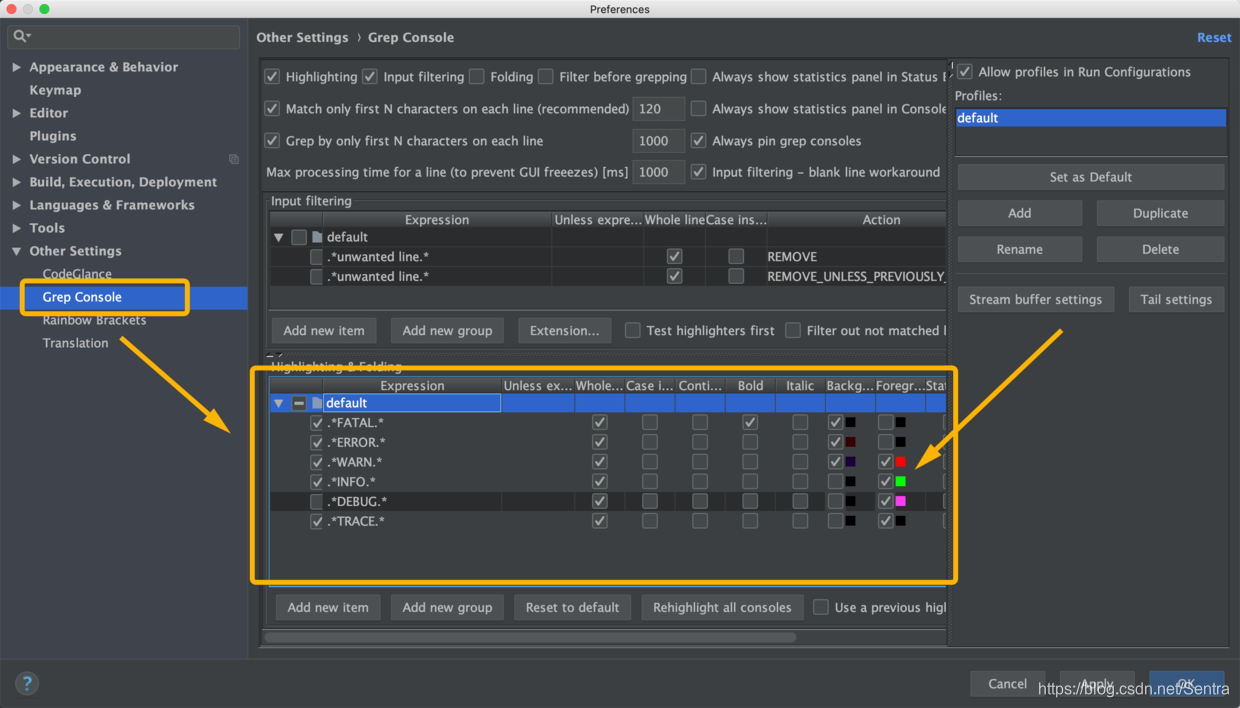Image resolution: width=1240 pixels, height=708 pixels.
Task: Select Translation settings
Action: click(75, 343)
